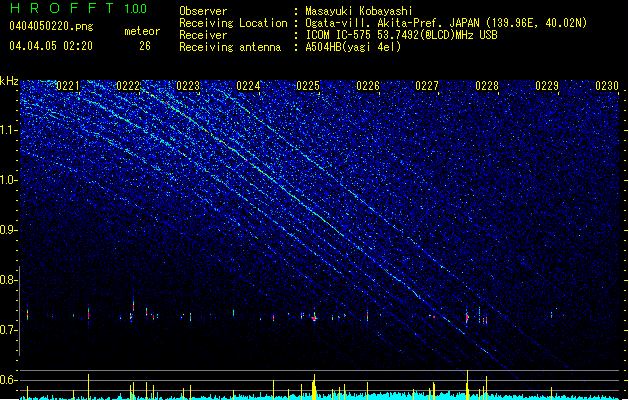Click the 0.7 frequency axis label

coord(9,330)
